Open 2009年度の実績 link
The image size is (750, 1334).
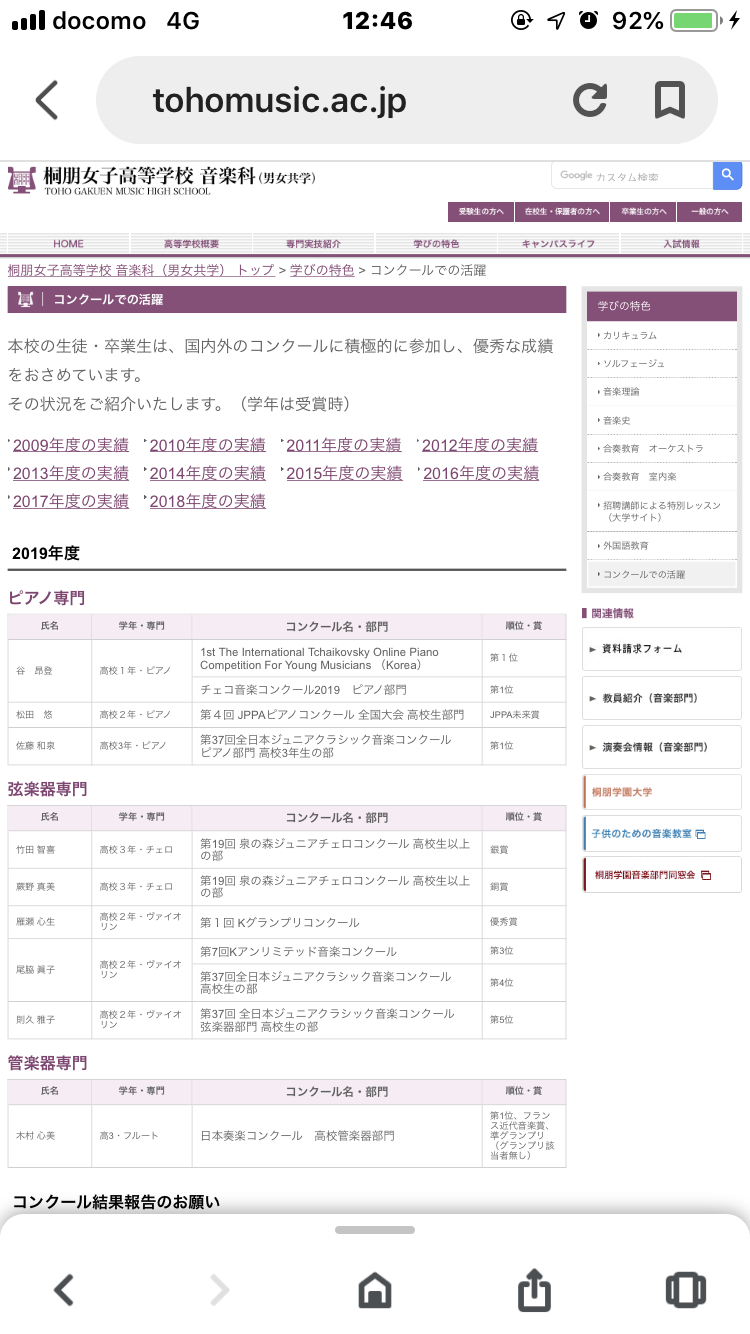71,445
